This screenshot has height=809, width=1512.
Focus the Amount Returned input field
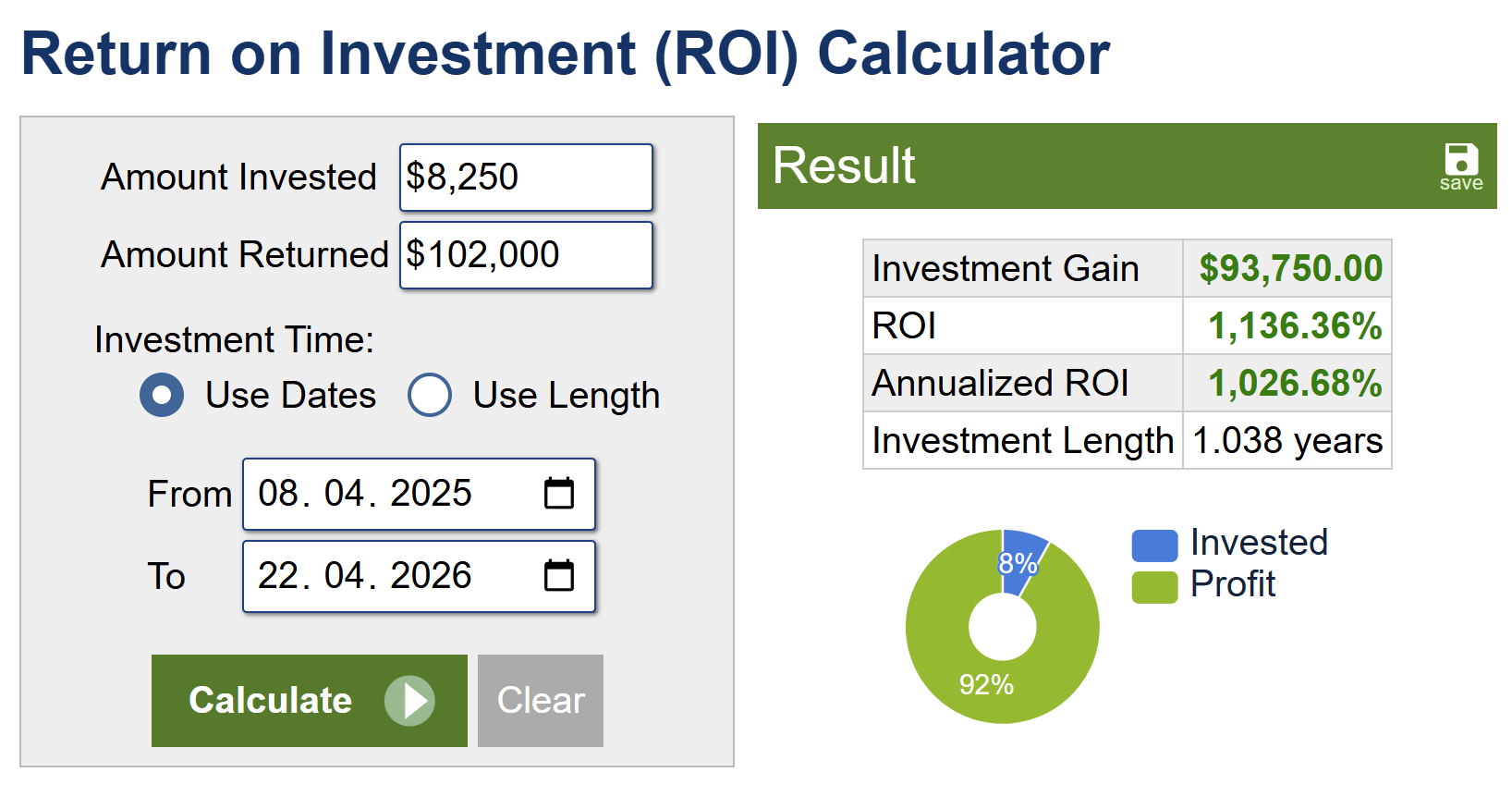(525, 255)
